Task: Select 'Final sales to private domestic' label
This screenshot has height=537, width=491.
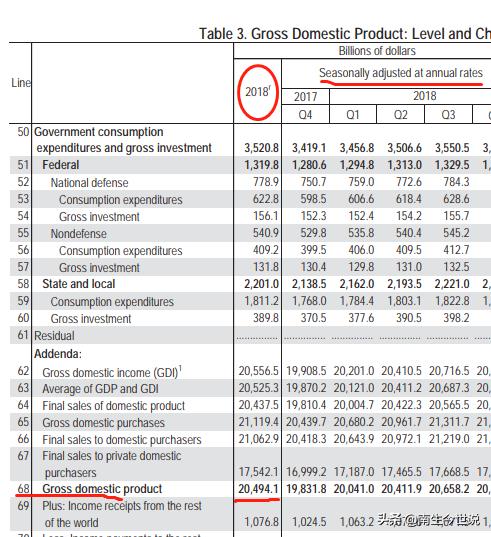Action: click(x=112, y=456)
